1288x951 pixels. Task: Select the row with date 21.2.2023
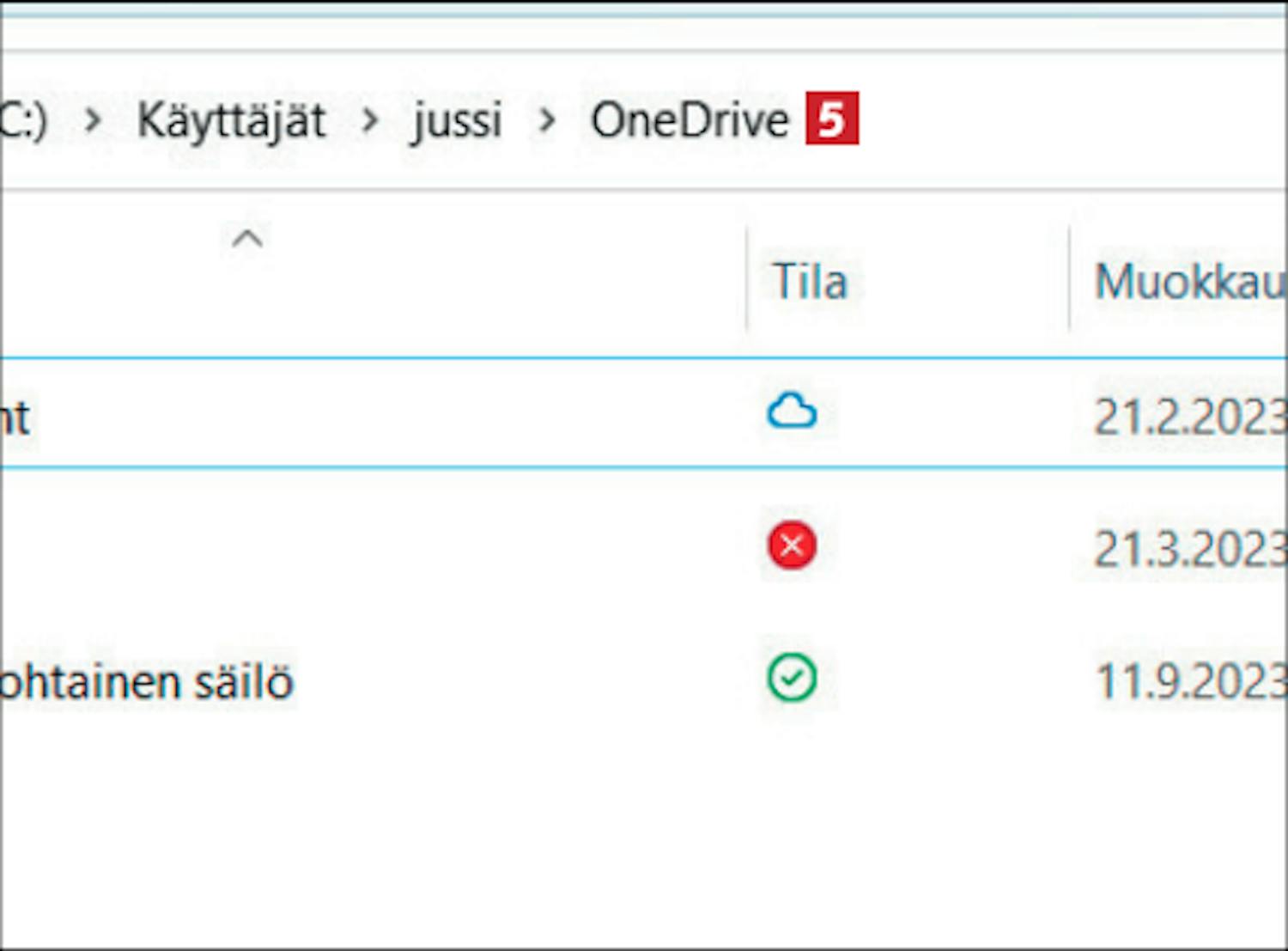644,413
